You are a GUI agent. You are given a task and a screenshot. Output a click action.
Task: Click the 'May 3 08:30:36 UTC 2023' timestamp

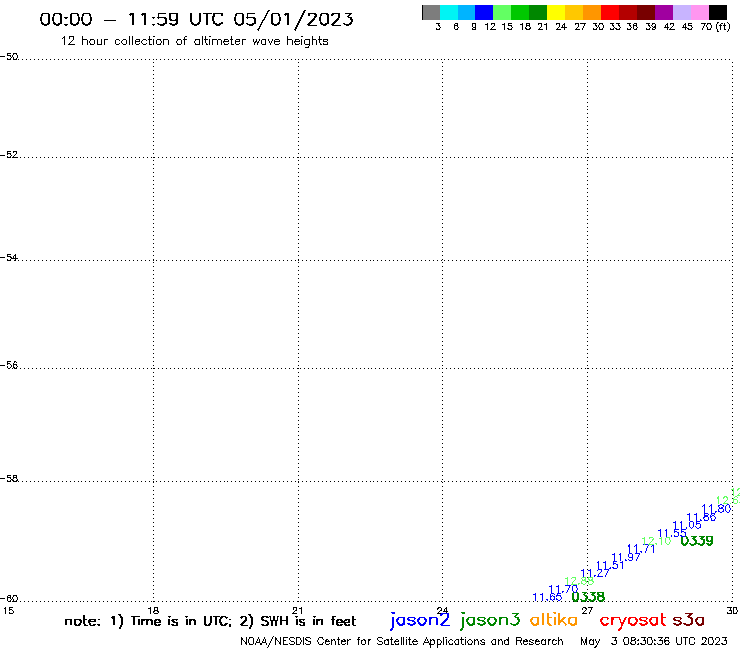(x=654, y=641)
